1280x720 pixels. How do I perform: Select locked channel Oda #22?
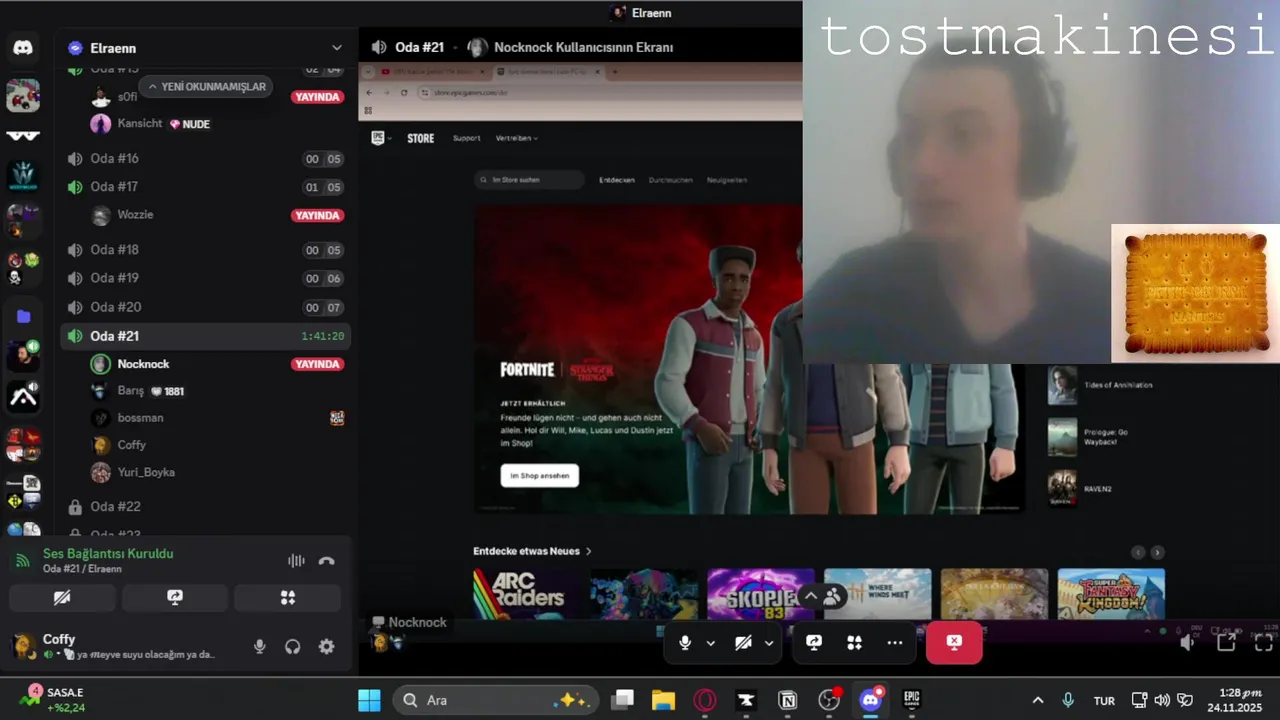(205, 507)
